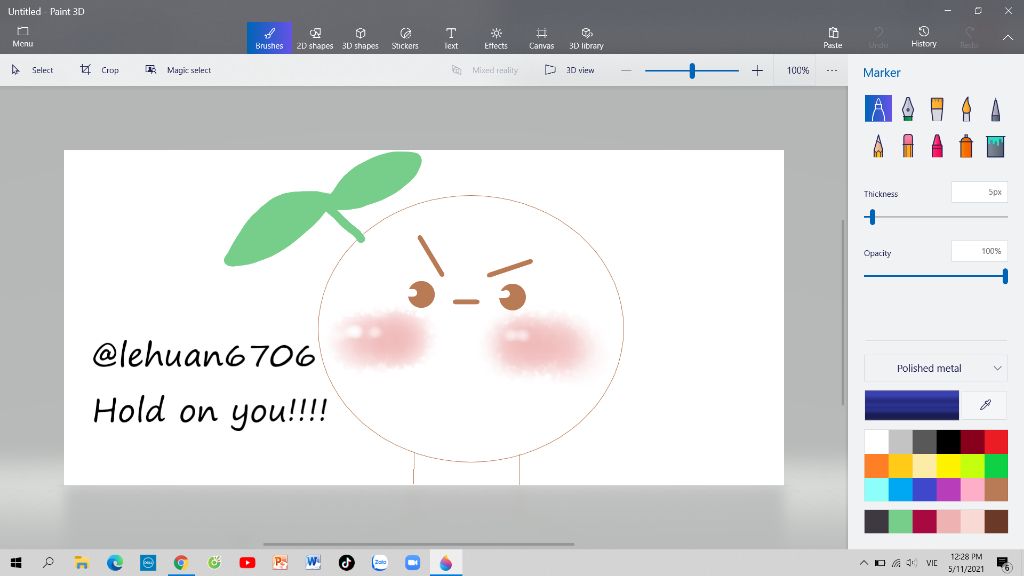This screenshot has height=576, width=1024.
Task: Activate the Fill bucket tool
Action: coord(995,146)
